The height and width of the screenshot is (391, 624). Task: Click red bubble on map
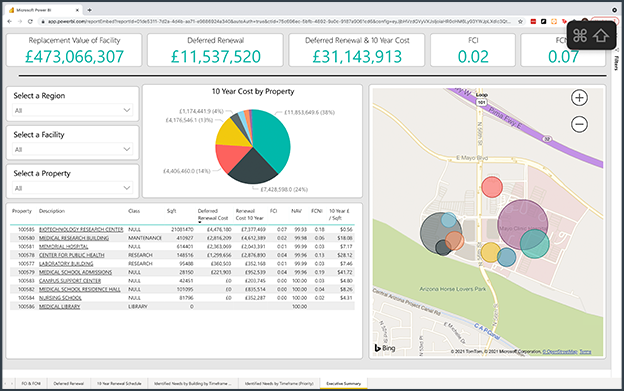tap(492, 187)
